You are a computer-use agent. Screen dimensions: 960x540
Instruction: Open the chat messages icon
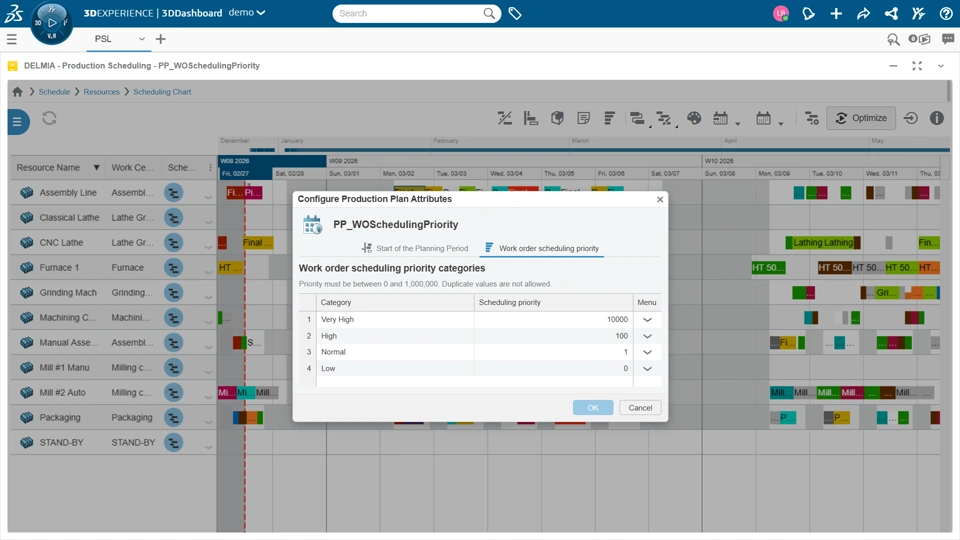(x=948, y=39)
